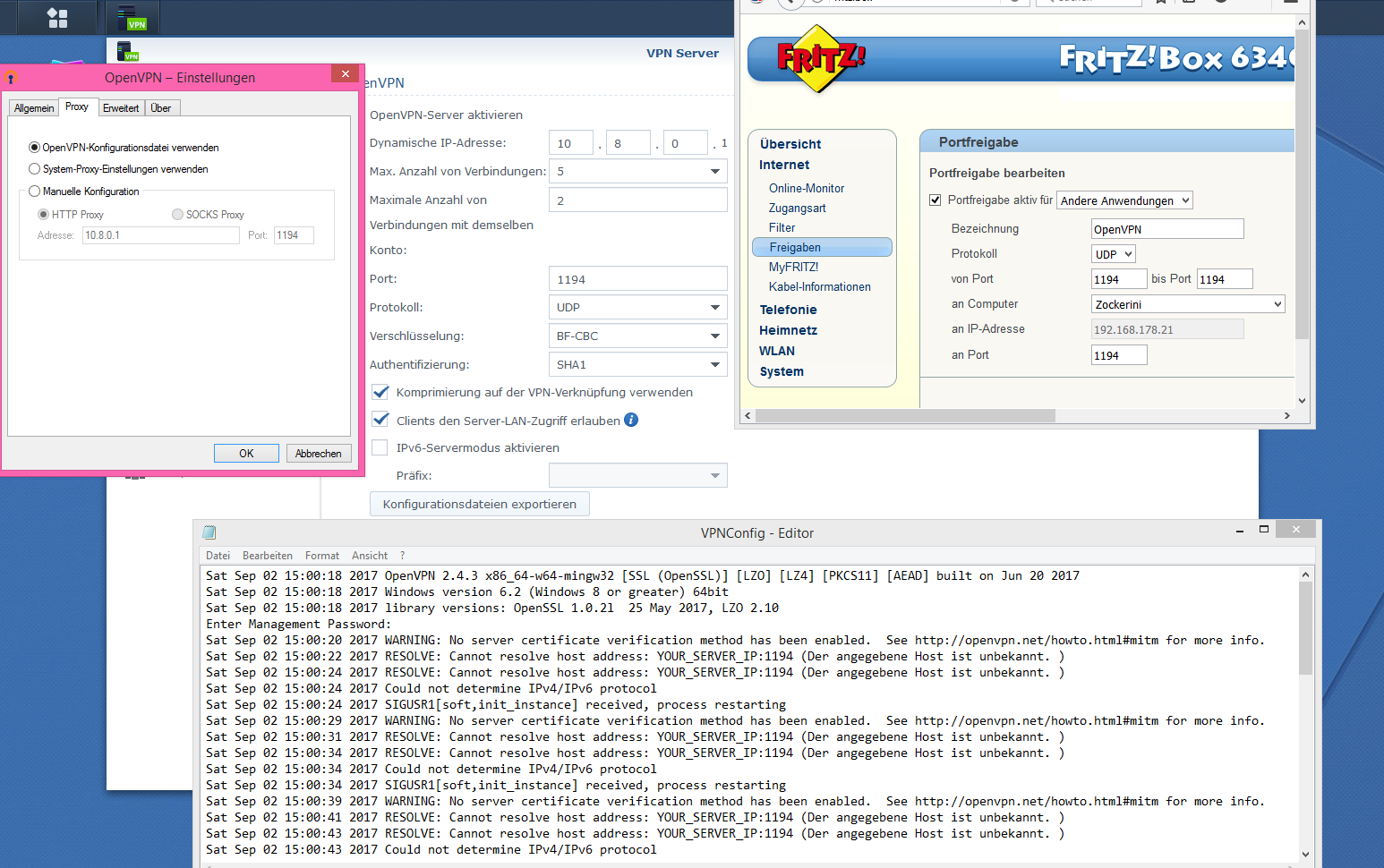Image resolution: width=1384 pixels, height=868 pixels.
Task: Click the Editor vertical scrollbar thumb
Action: coord(1305,627)
